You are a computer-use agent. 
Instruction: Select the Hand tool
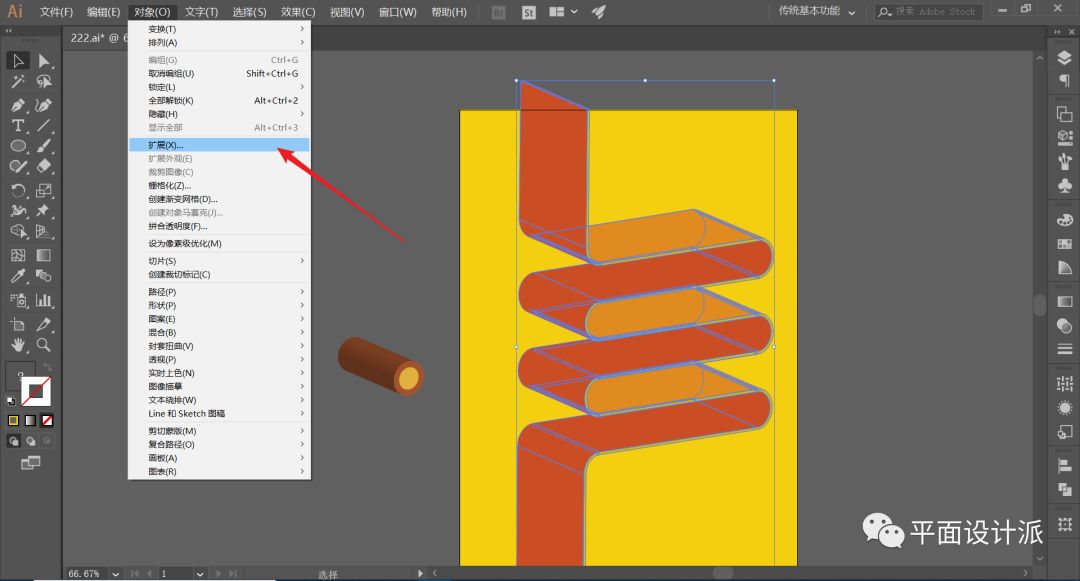pos(18,345)
